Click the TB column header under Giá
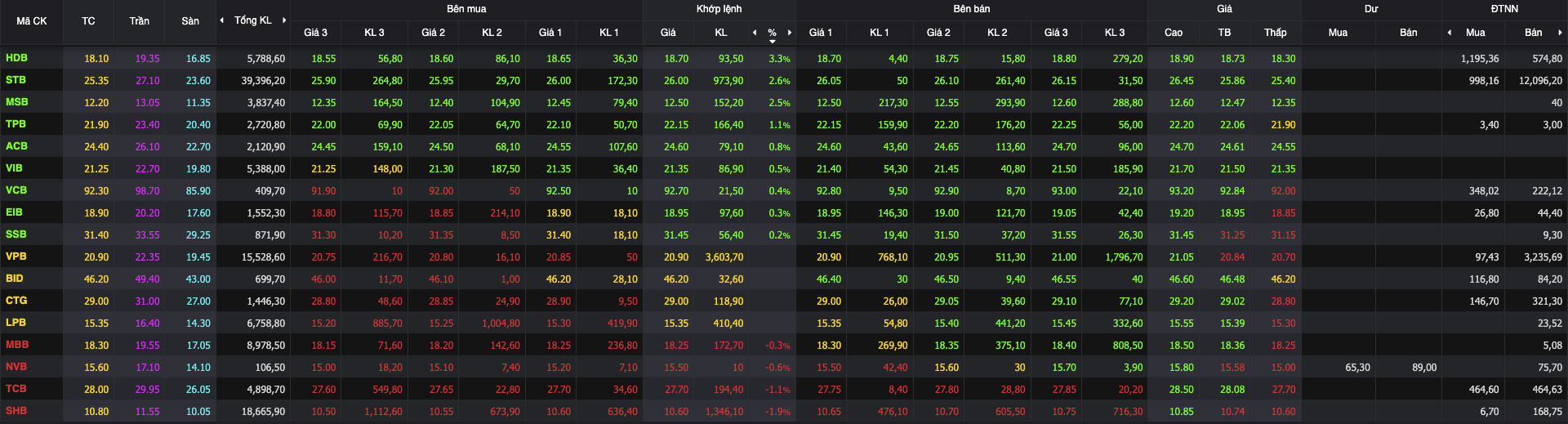Screen dimensions: 1568x424 pos(1224,33)
